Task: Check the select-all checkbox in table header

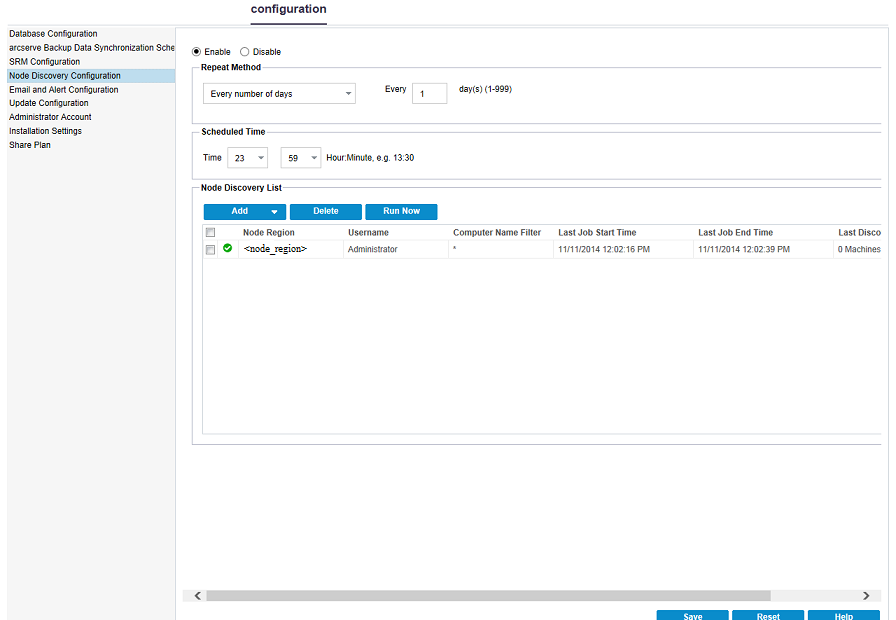Action: [211, 233]
